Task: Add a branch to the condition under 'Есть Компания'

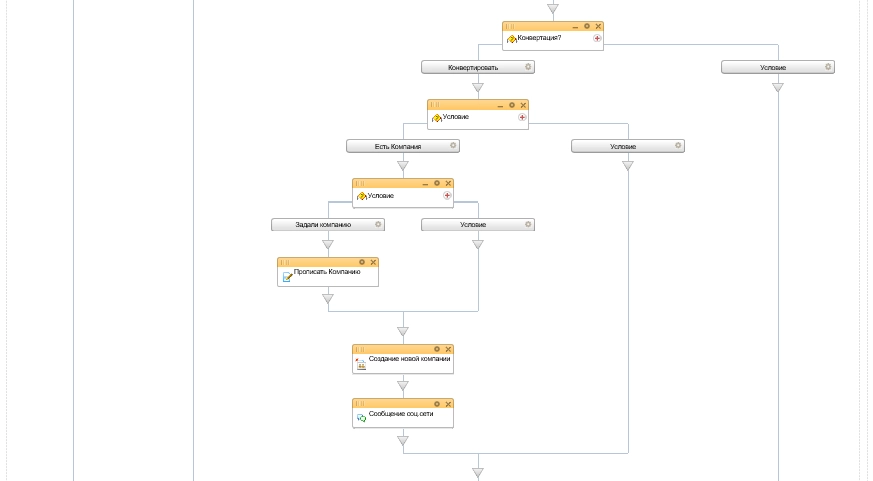Action: coord(447,195)
